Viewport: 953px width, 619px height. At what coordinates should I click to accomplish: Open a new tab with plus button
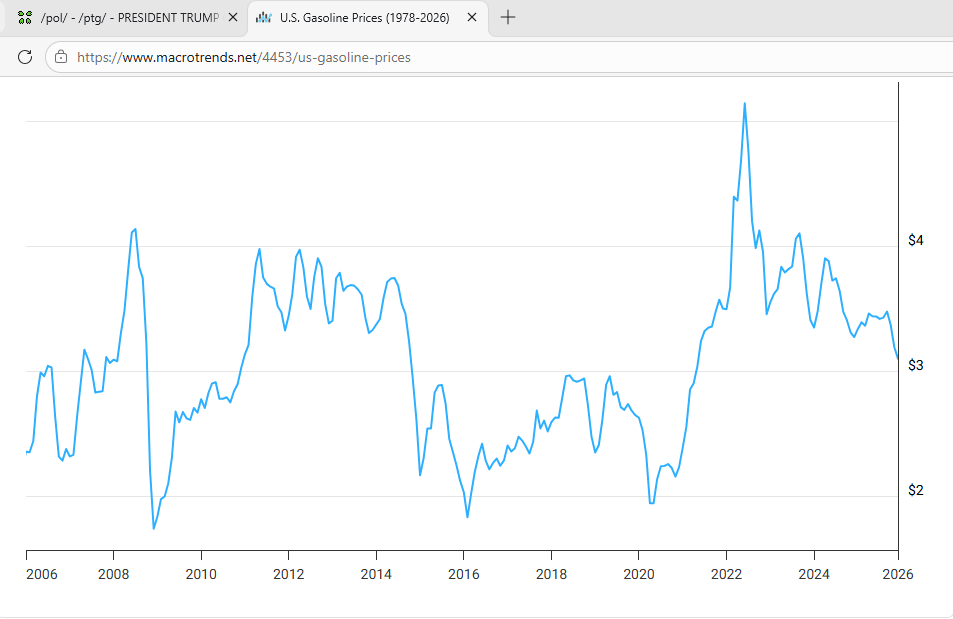(x=507, y=18)
